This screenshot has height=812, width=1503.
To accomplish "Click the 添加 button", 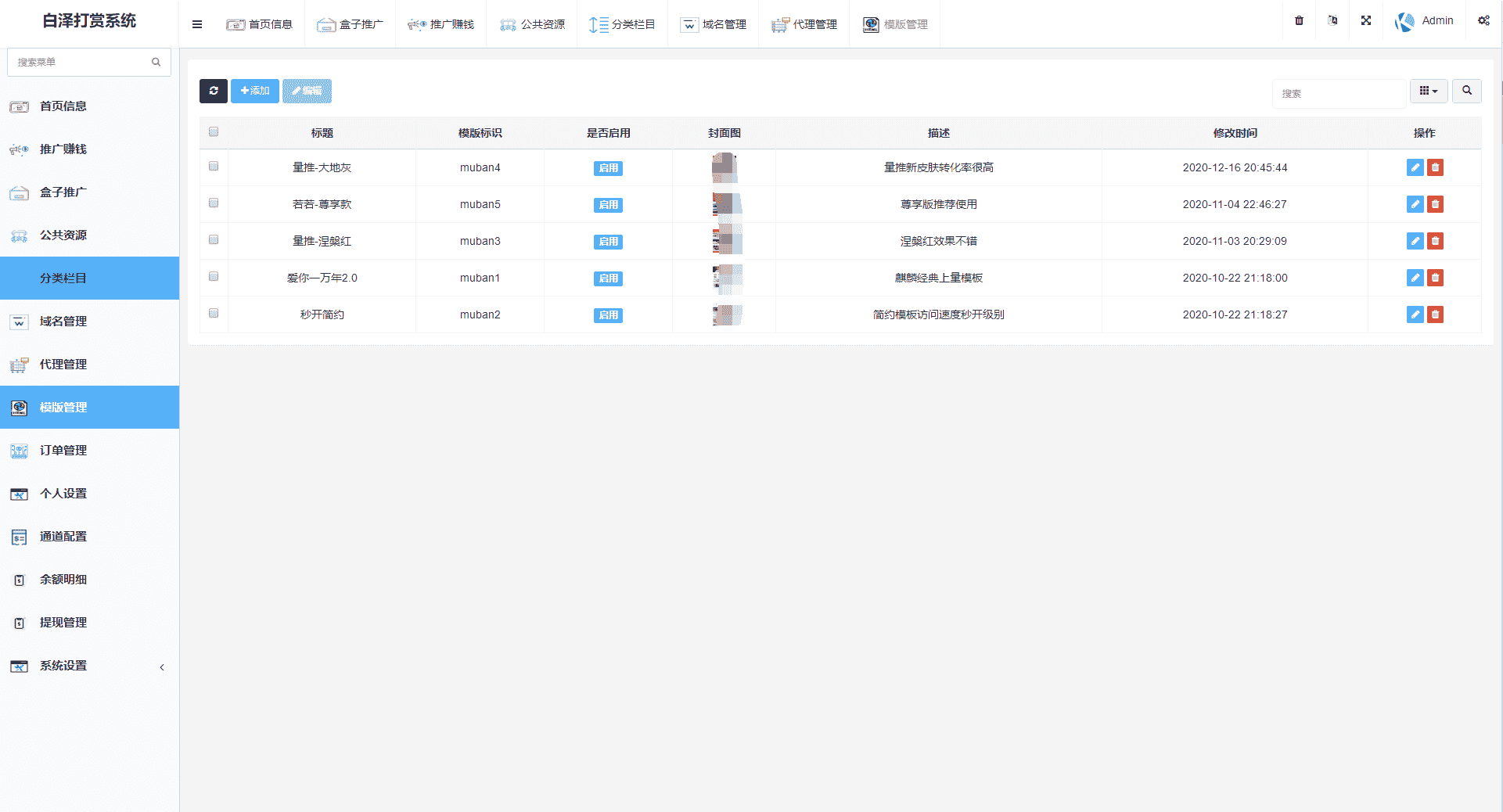I will [255, 92].
